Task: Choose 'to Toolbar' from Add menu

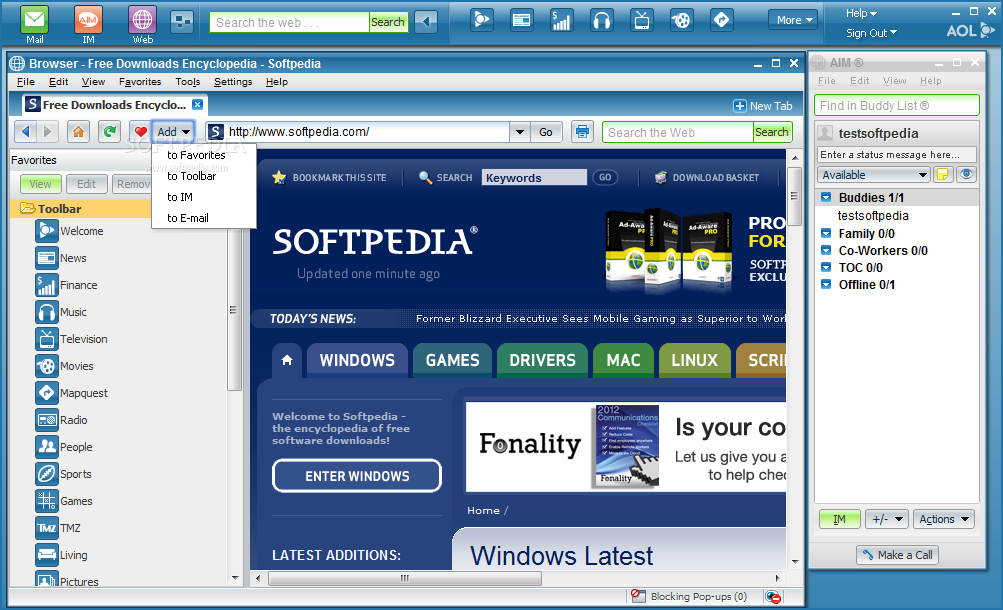Action: point(192,176)
